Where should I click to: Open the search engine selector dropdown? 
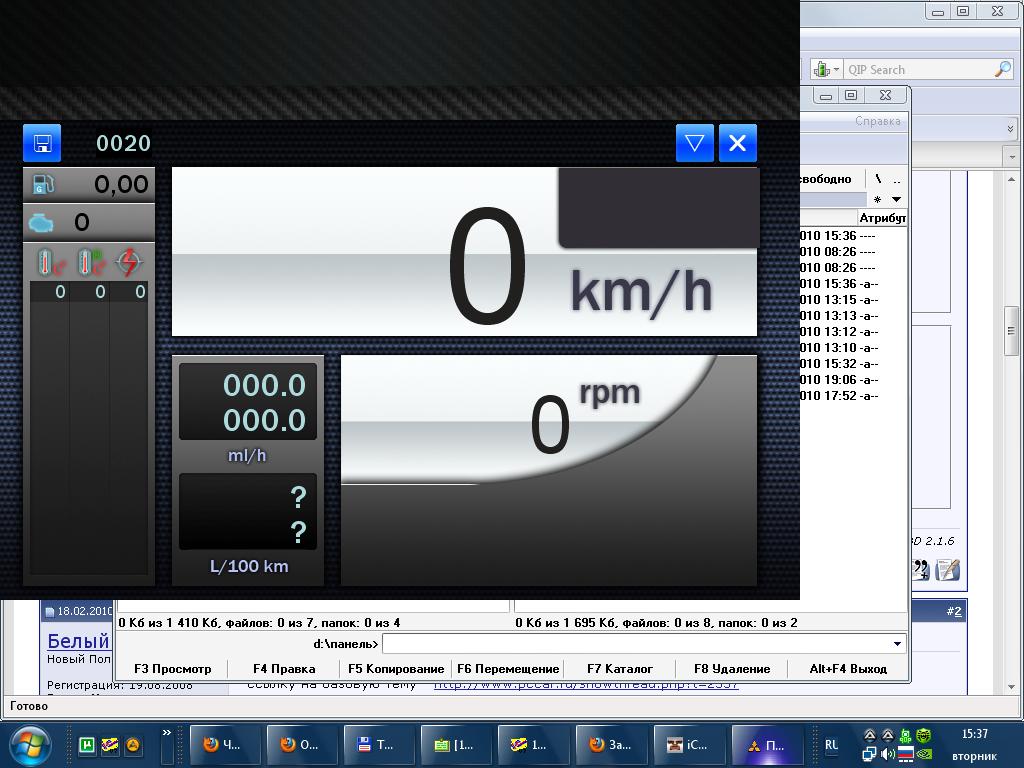point(826,69)
